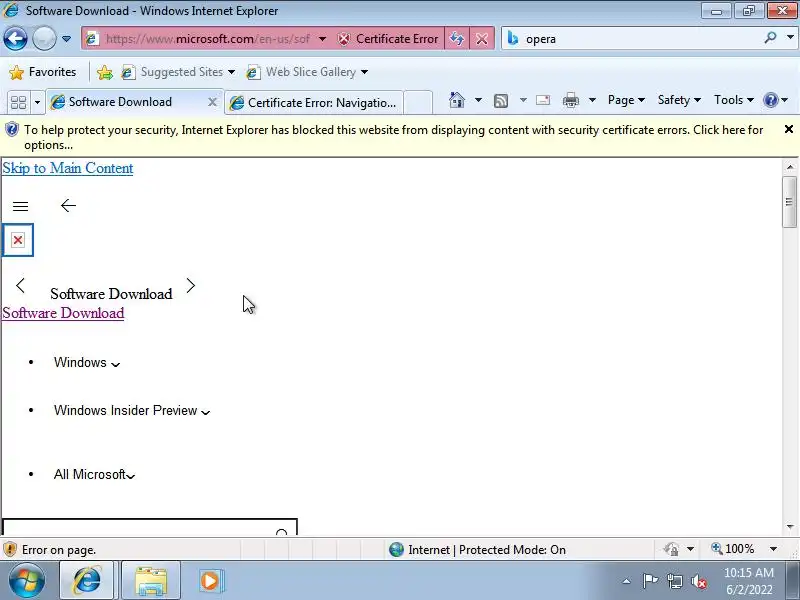800x600 pixels.
Task: Open the search provider dropdown arrow
Action: (x=790, y=38)
